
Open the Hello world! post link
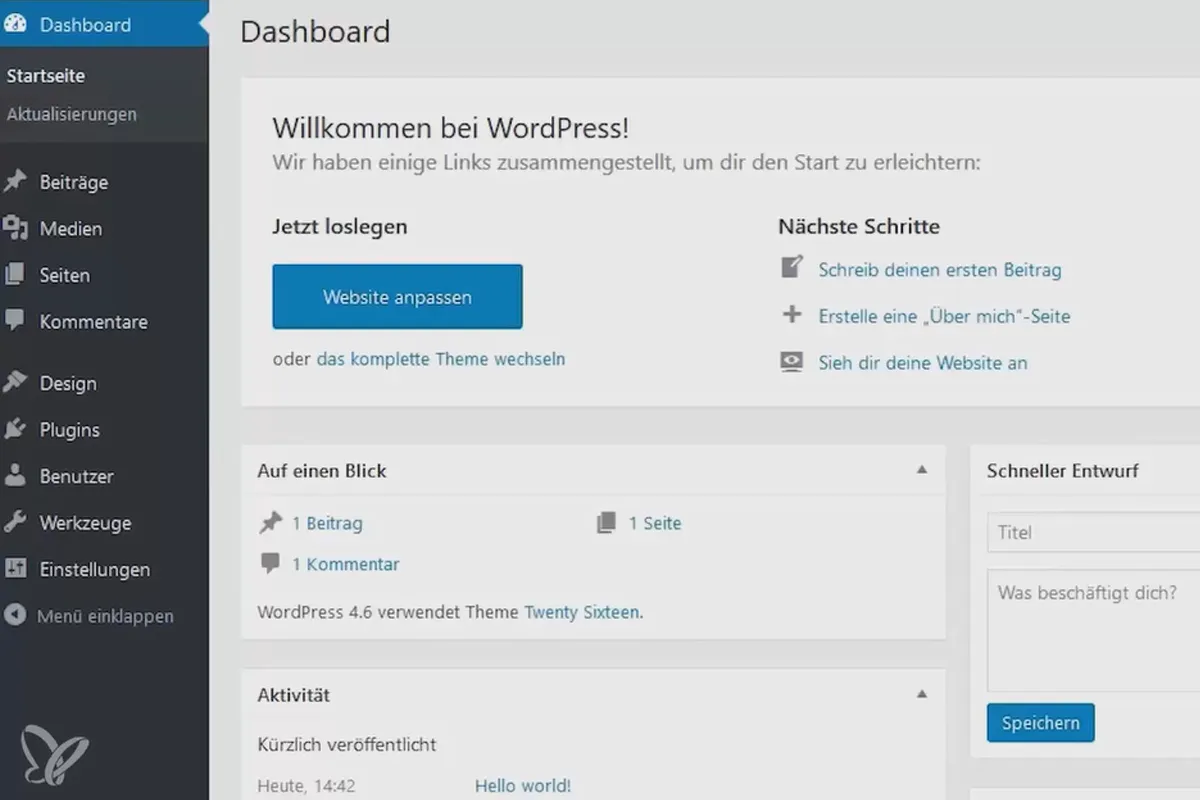coord(523,786)
